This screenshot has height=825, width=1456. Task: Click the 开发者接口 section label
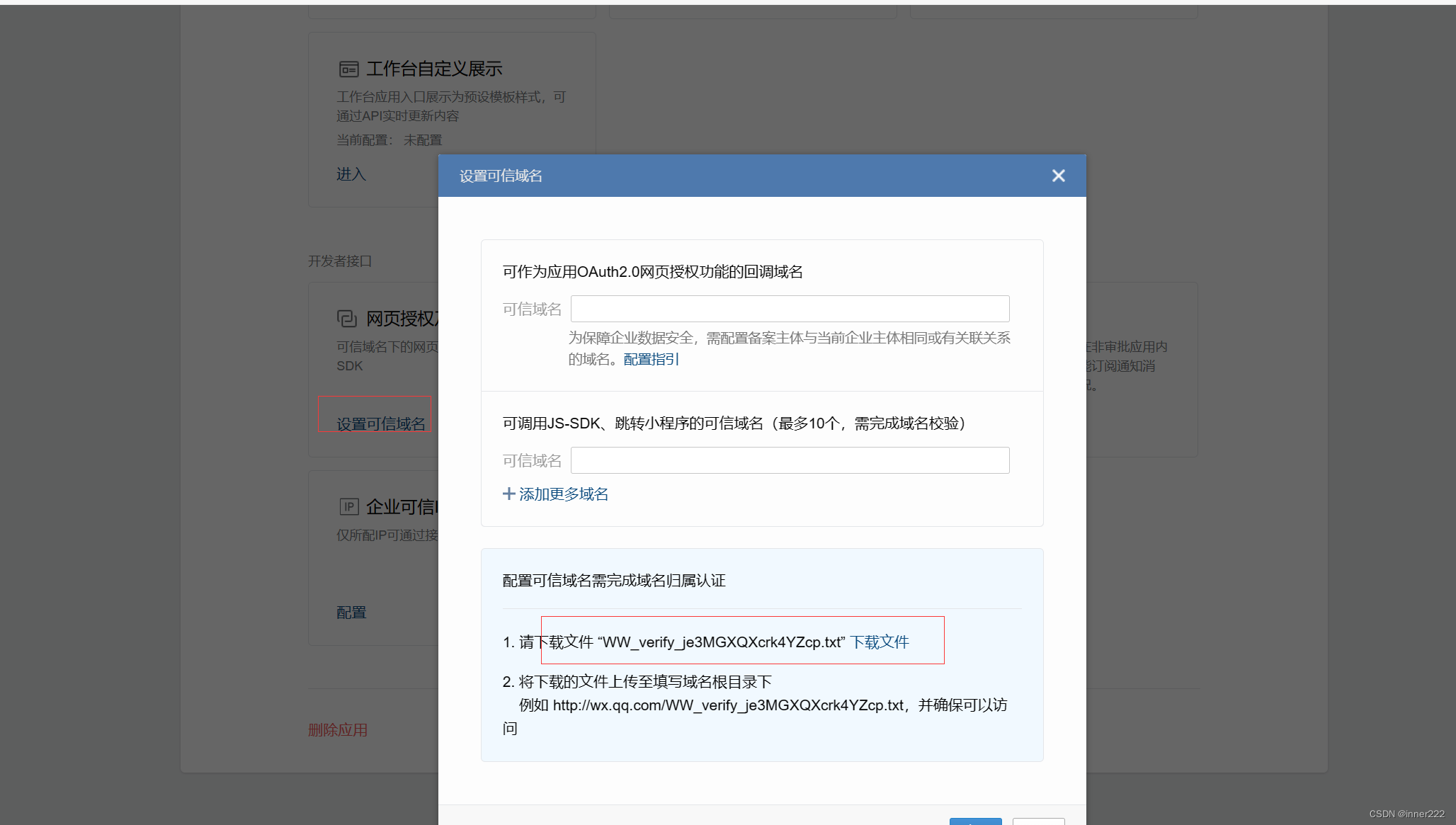coord(340,261)
